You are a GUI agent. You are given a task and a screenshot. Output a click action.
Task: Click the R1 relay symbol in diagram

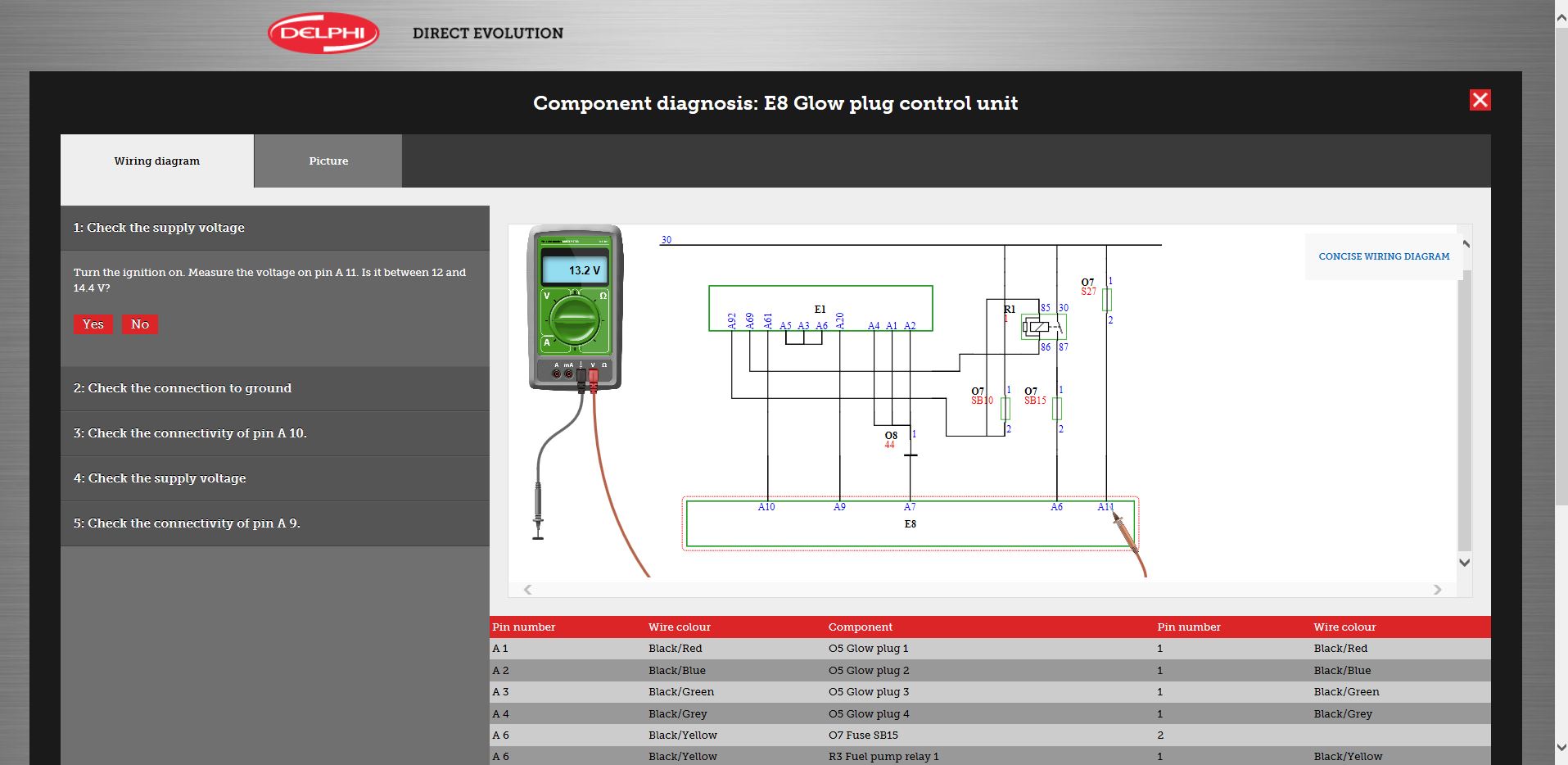pyautogui.click(x=1042, y=327)
